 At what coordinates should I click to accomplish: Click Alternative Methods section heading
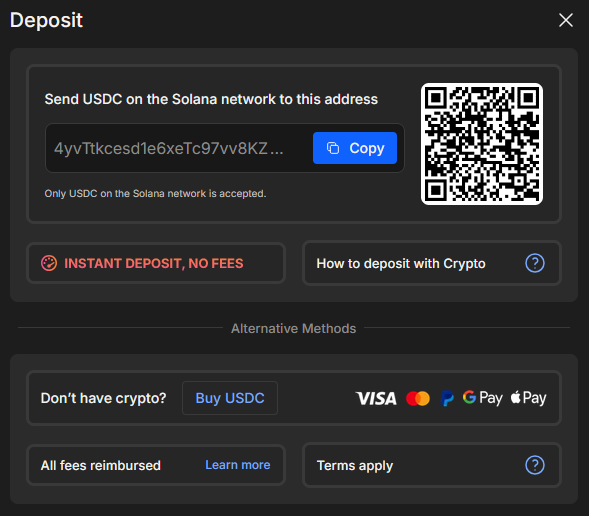tap(293, 329)
